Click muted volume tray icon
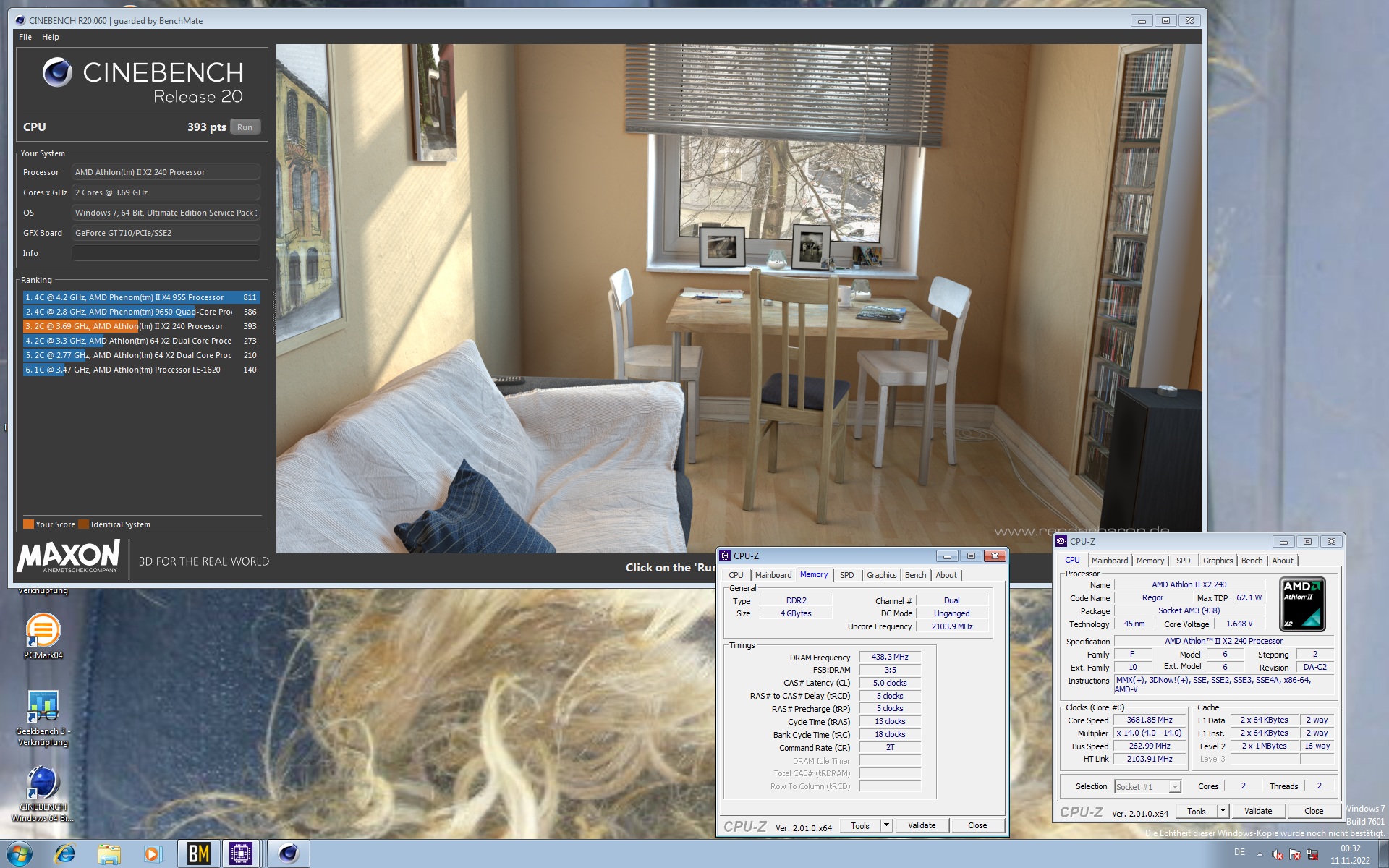The width and height of the screenshot is (1389, 868). pyautogui.click(x=1278, y=854)
